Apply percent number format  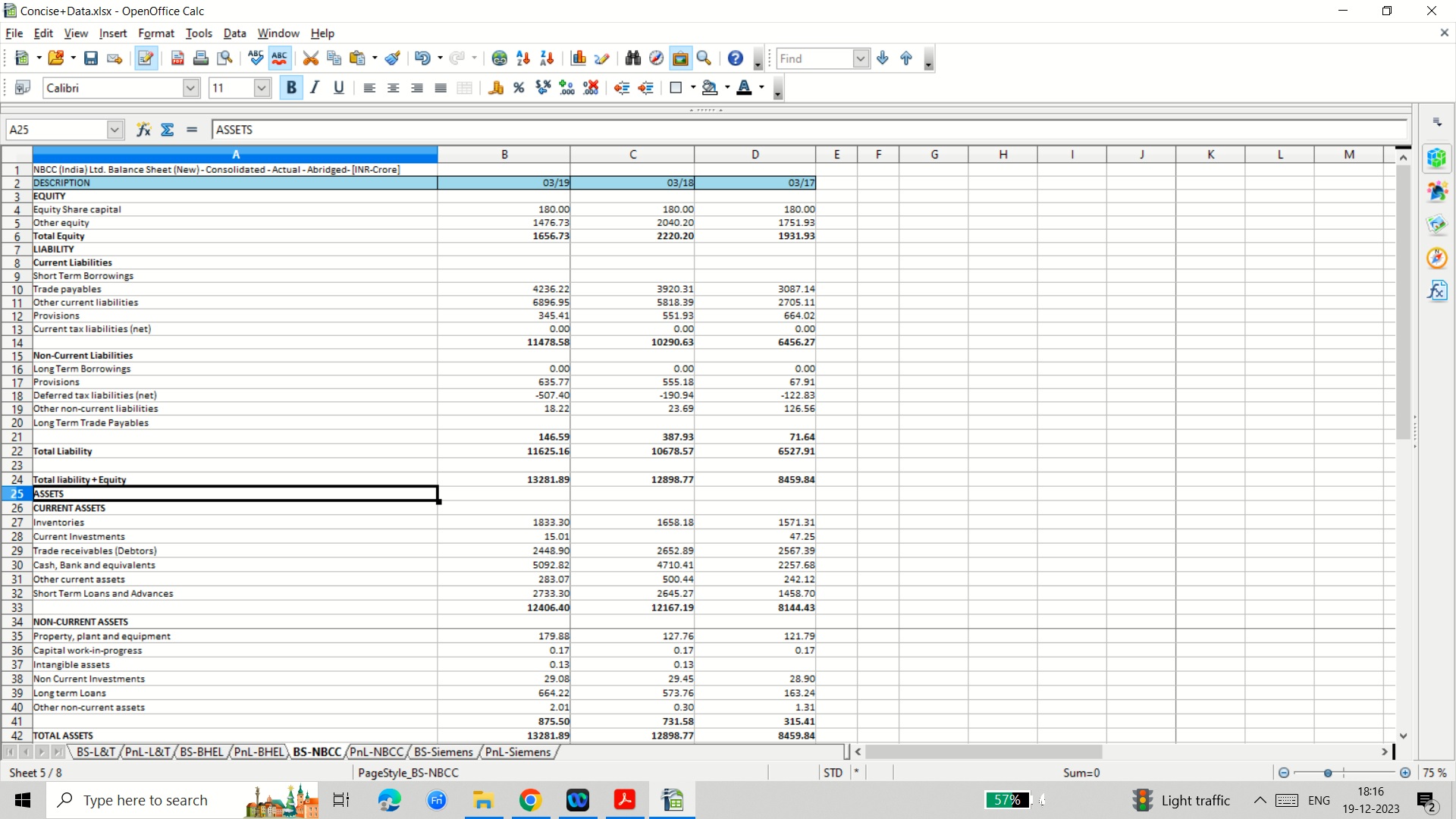coord(519,88)
